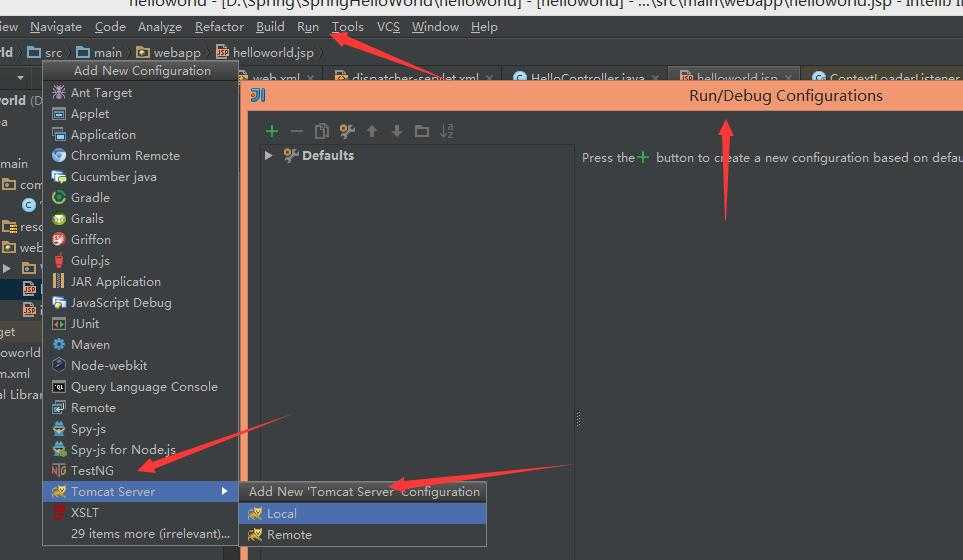Select TestNG configuration type

(x=141, y=470)
